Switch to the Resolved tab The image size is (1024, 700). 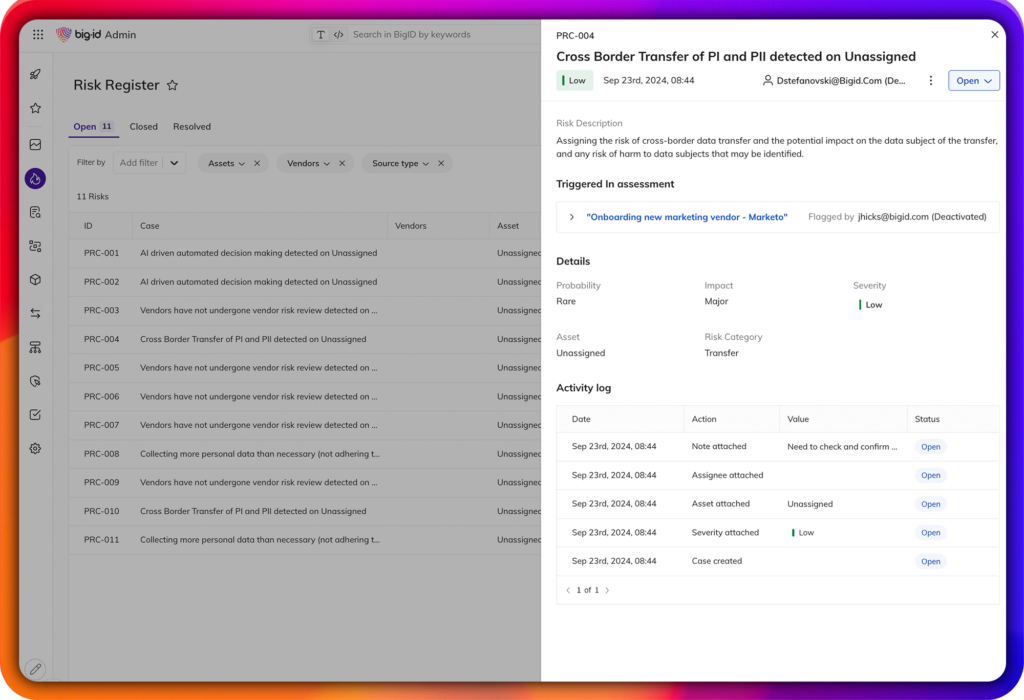click(192, 127)
